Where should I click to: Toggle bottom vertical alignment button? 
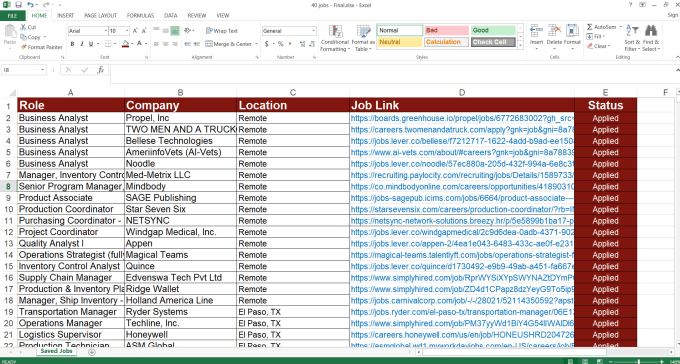(174, 31)
